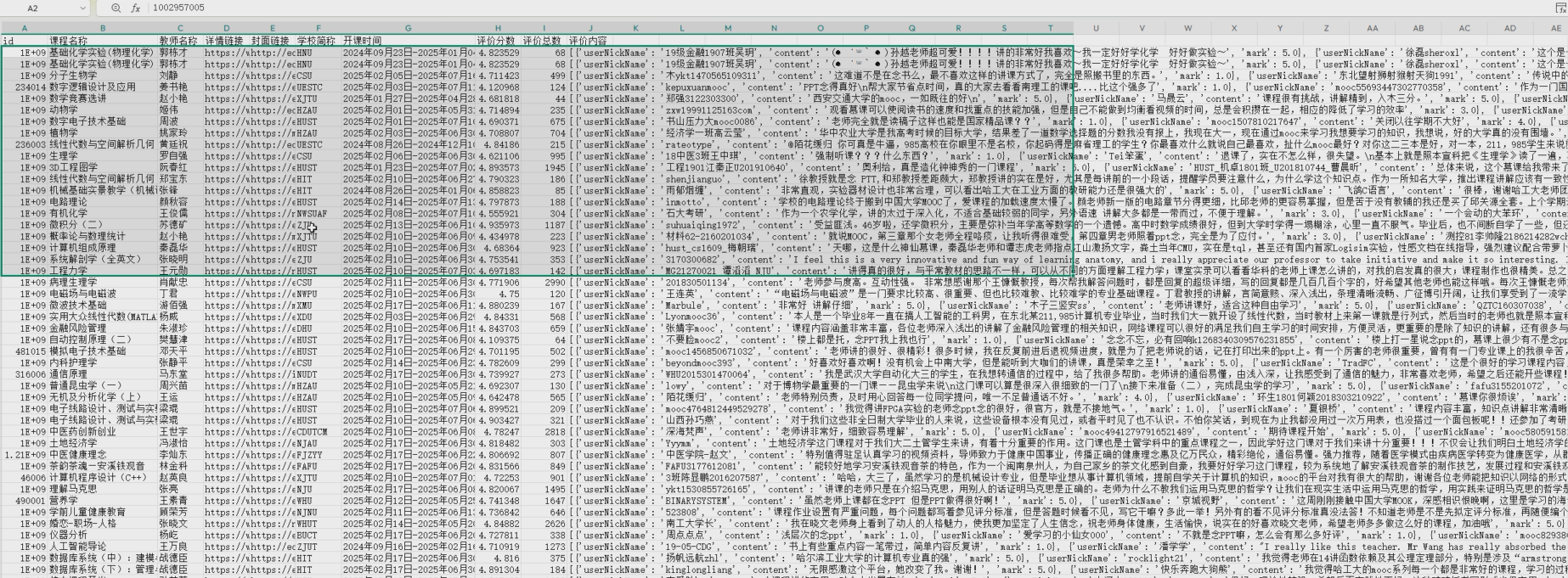Select the cell '系统解剖学（全英文）'
The height and width of the screenshot is (578, 1568).
click(103, 260)
